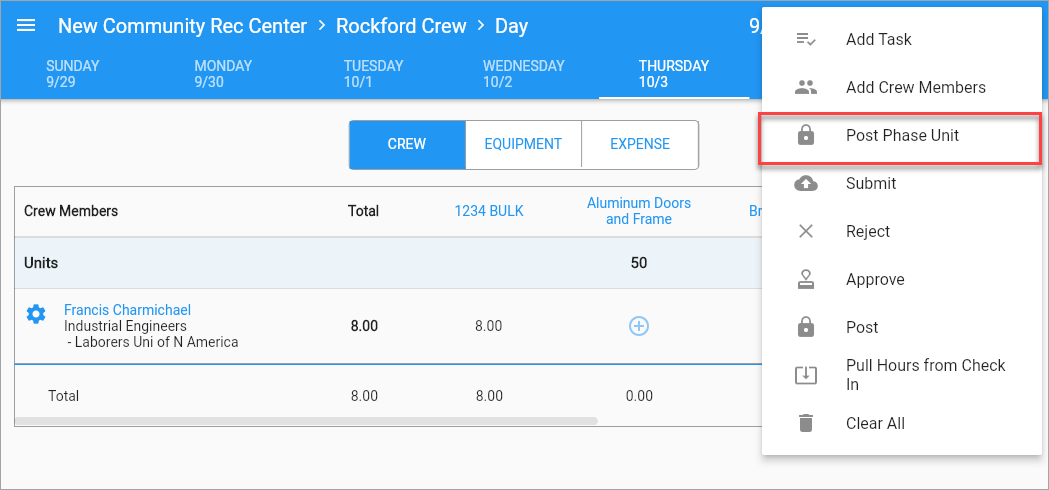
Task: Click Industrial Engineers text
Action: [125, 327]
